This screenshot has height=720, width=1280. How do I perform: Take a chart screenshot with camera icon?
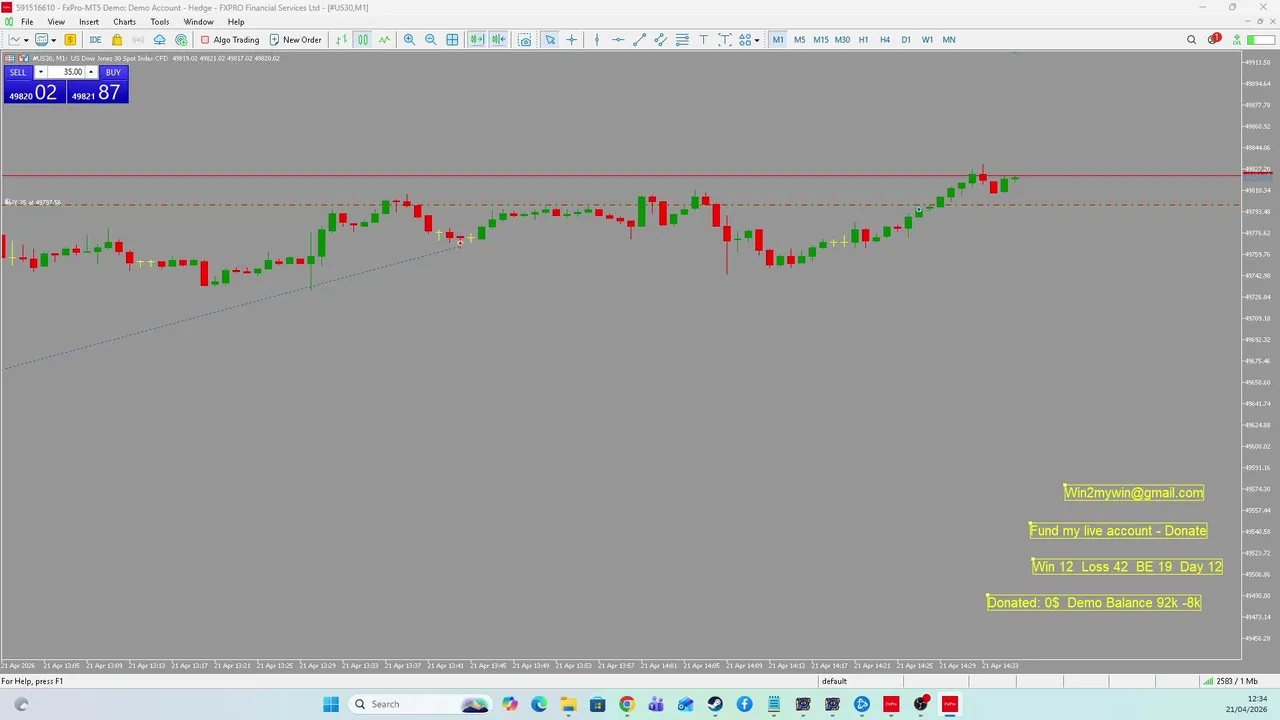524,40
